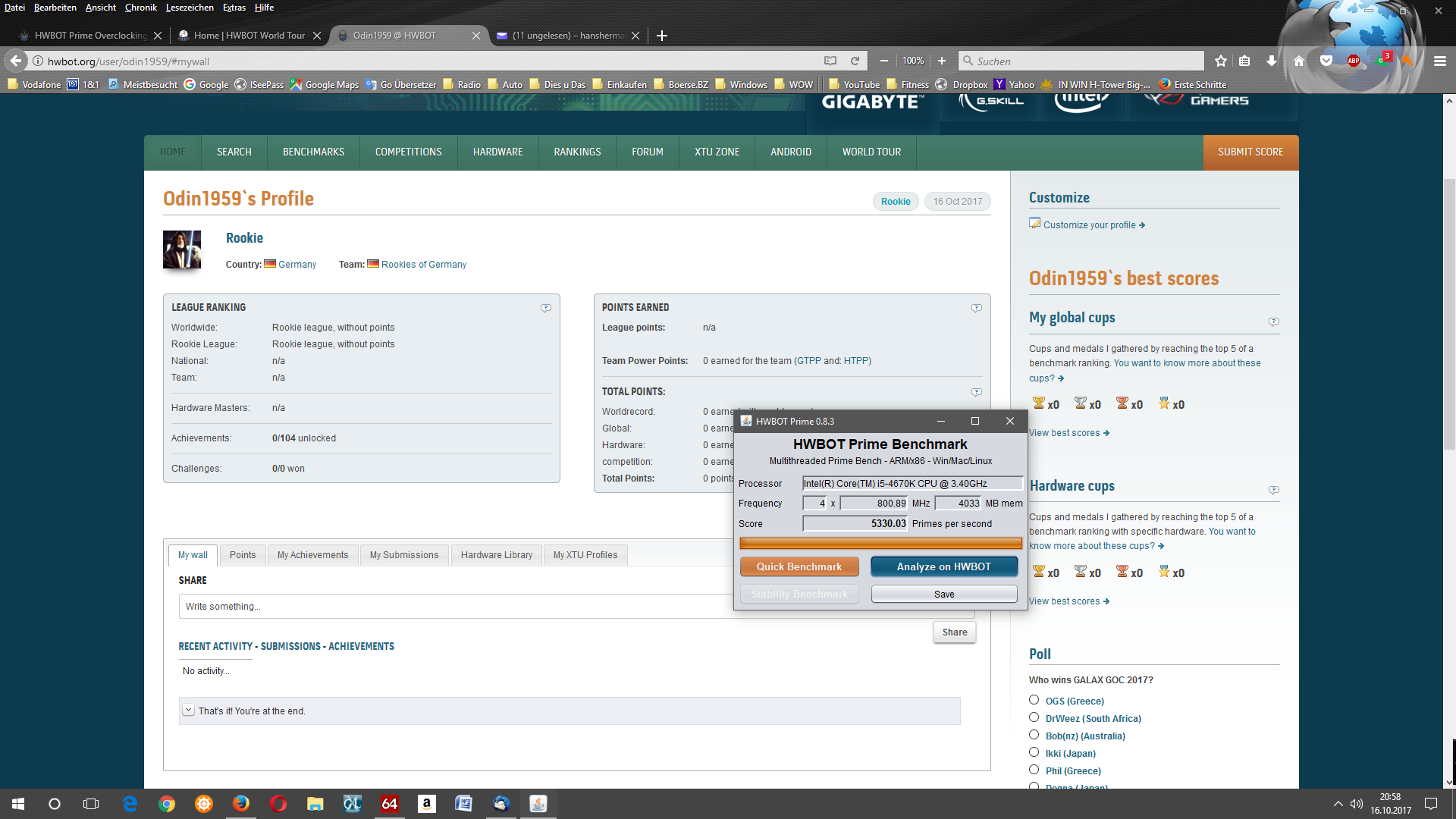Viewport: 1456px width, 819px height.
Task: Open the My XTU Profiles tab
Action: click(585, 555)
